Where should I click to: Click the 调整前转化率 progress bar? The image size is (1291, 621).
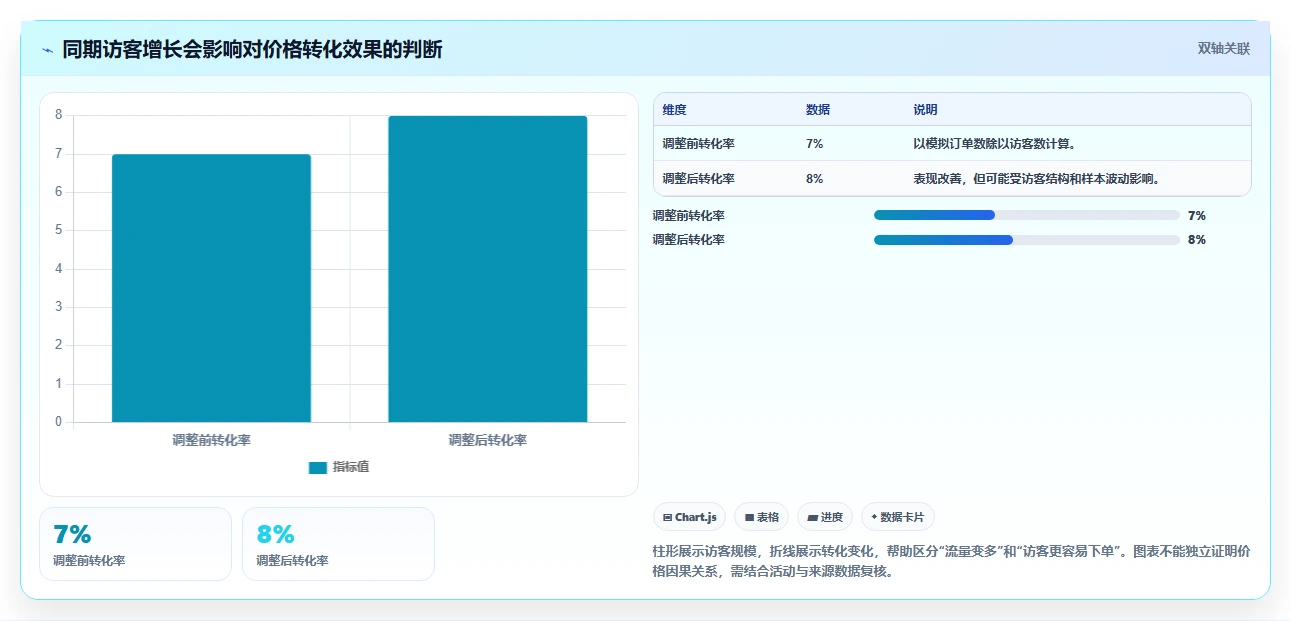(x=1027, y=215)
